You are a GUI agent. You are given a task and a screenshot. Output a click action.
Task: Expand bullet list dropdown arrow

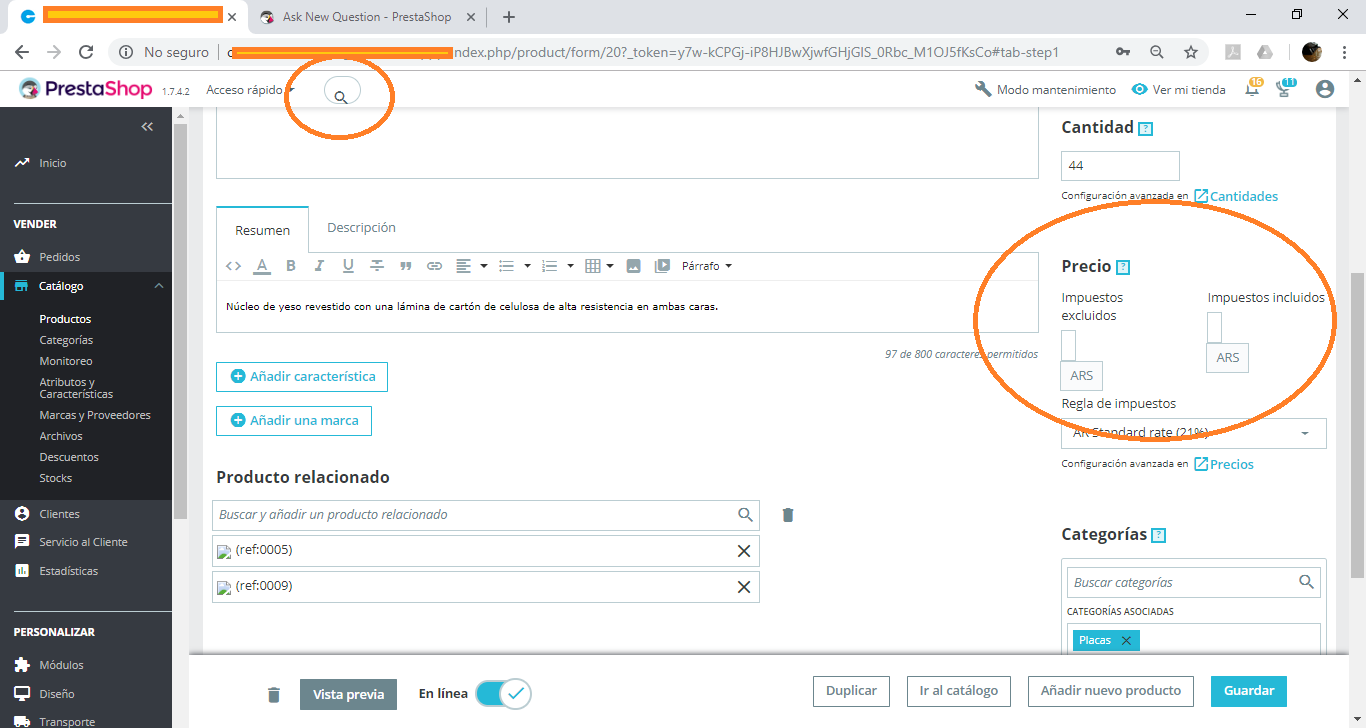(x=527, y=266)
